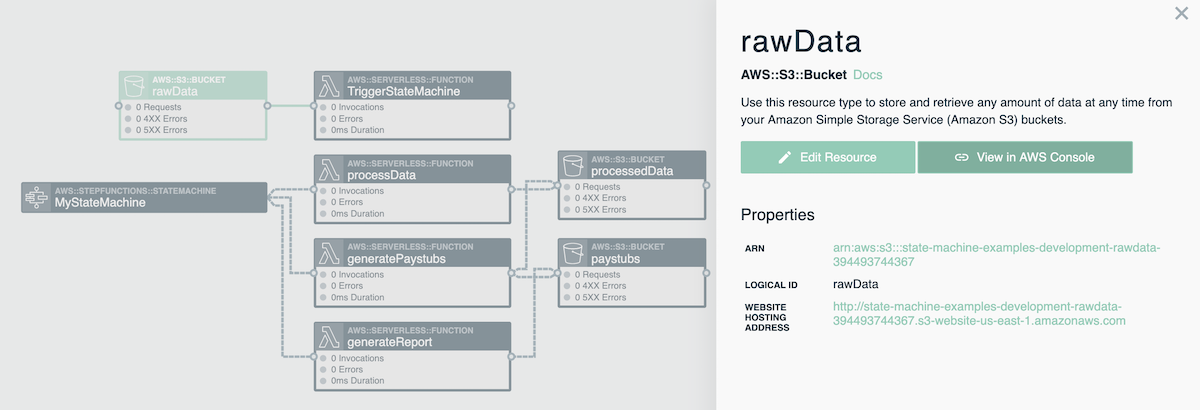This screenshot has width=1200, height=410.
Task: Click the processedData bucket icon
Action: 573,165
